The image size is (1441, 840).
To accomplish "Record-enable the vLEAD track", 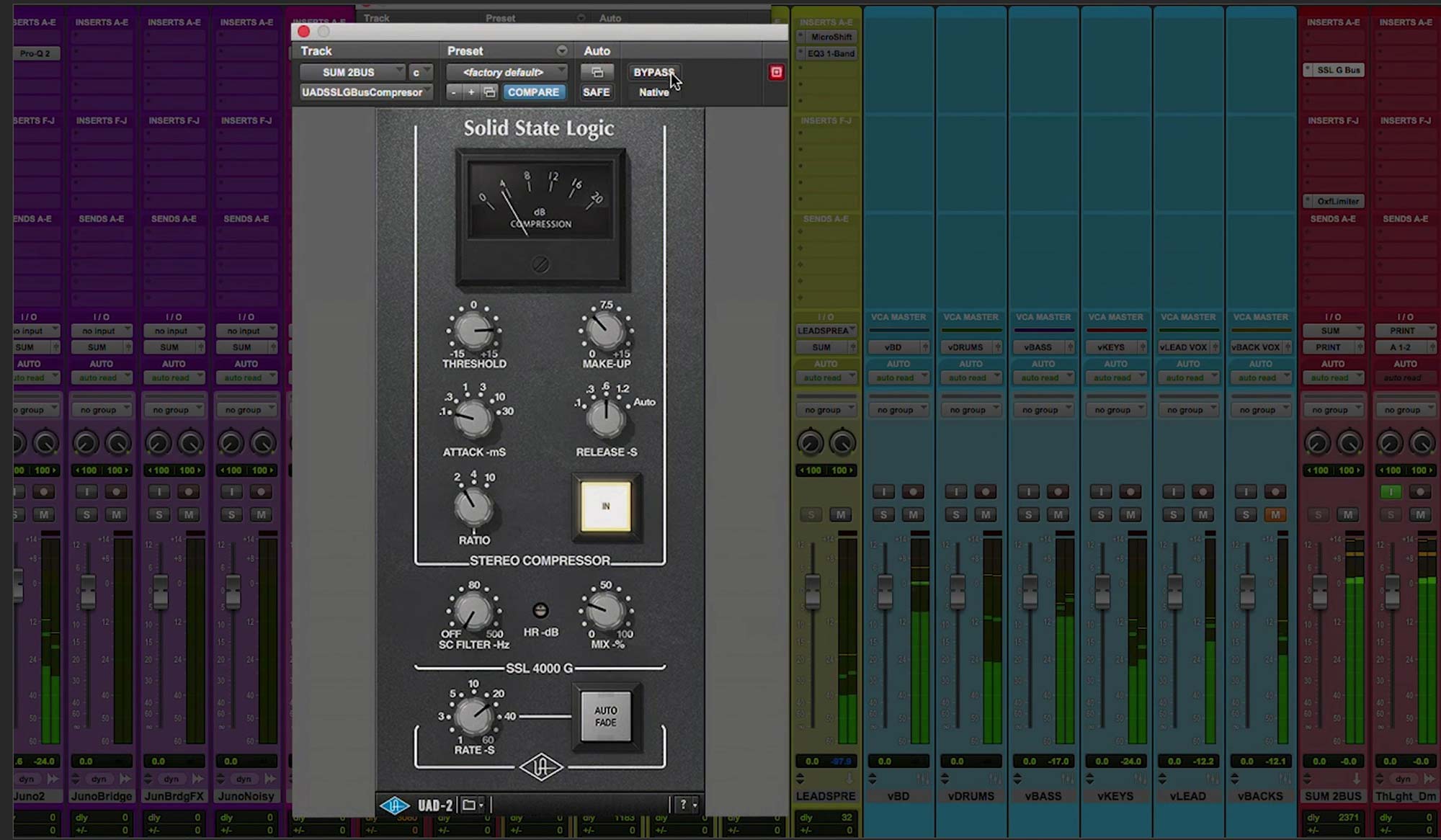I will [x=1203, y=492].
